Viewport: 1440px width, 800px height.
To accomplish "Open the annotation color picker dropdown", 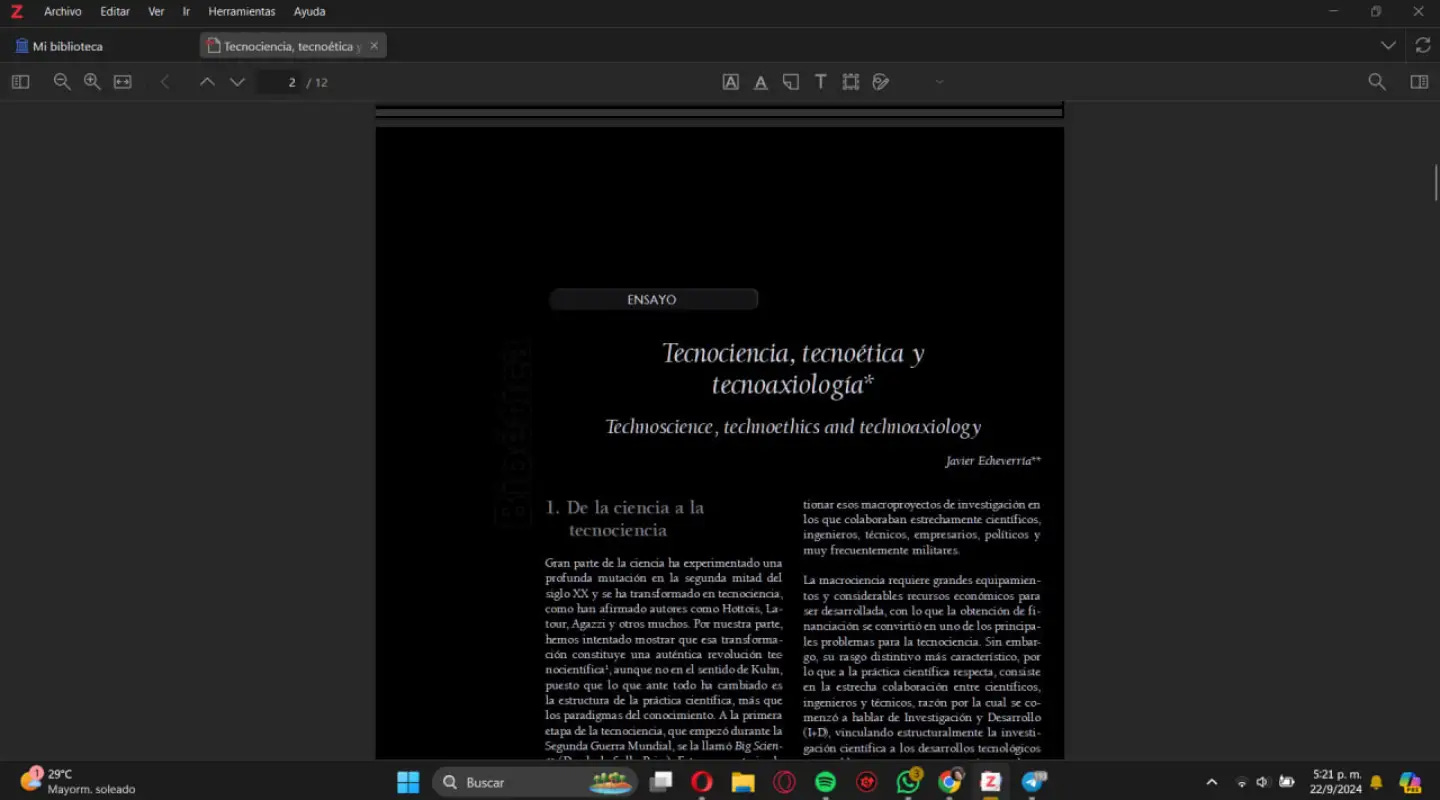I will click(938, 81).
